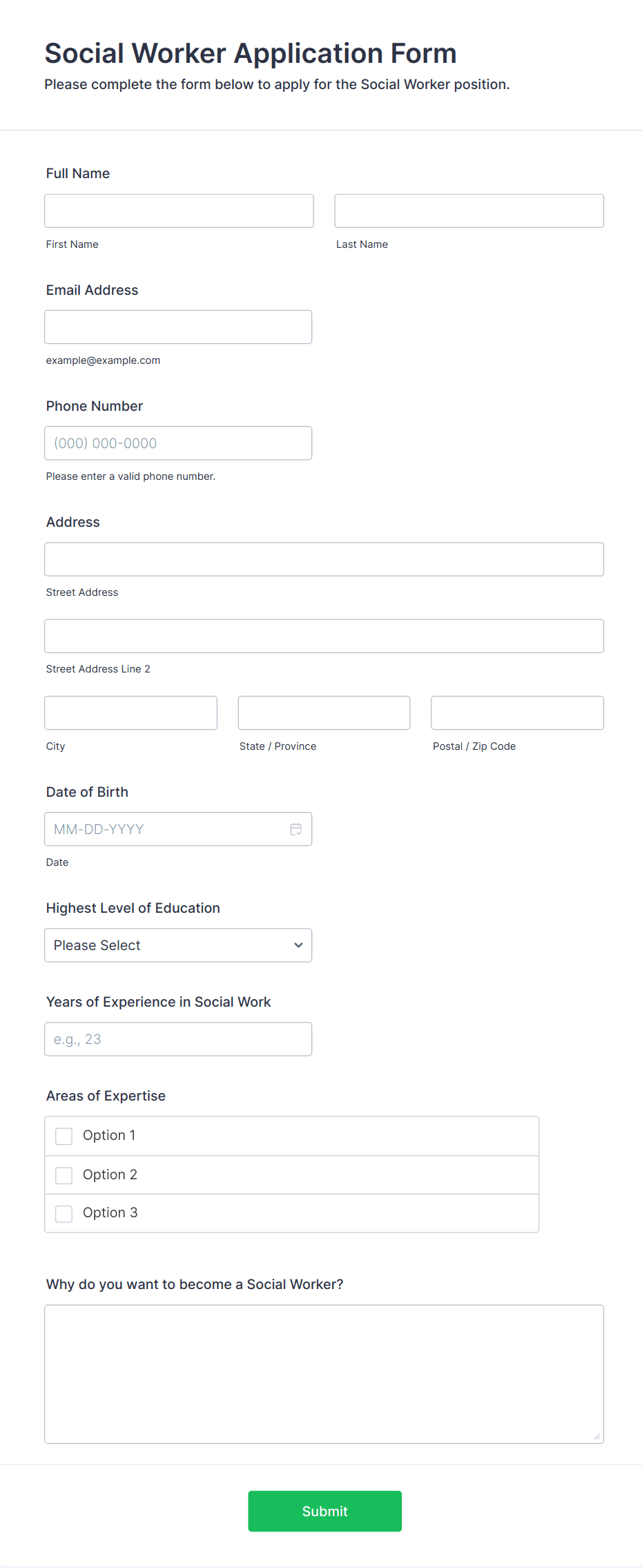Select the Email Address input box
Screen dimensions: 642x1568
[x=178, y=327]
